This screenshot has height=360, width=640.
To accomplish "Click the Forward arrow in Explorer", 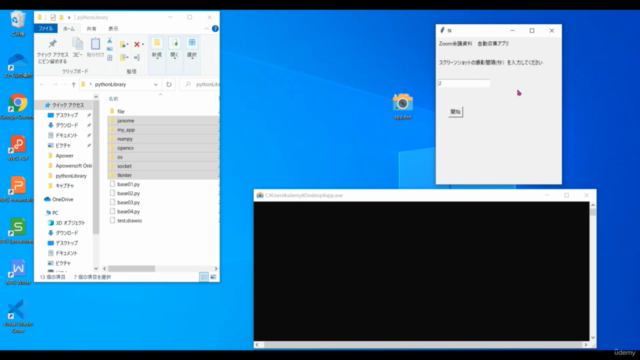I will click(55, 84).
